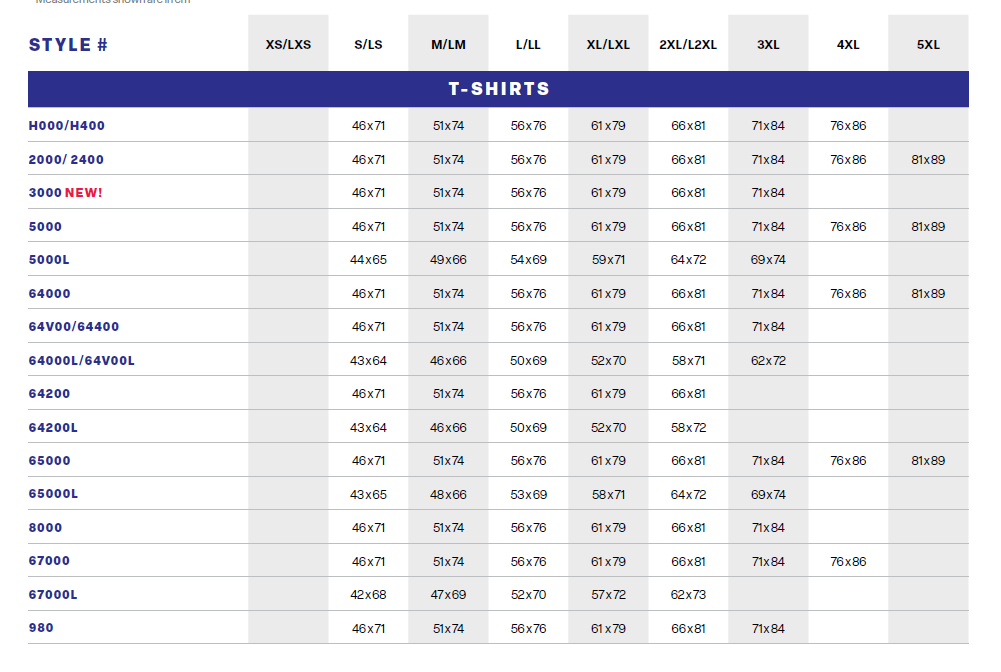The image size is (1001, 672).
Task: Click the 5XL size column header
Action: pos(928,45)
